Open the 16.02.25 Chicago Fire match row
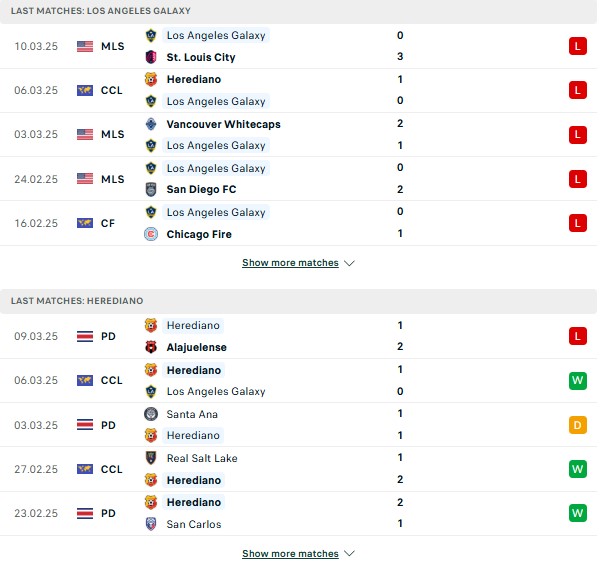This screenshot has height=571, width=601. [x=298, y=223]
